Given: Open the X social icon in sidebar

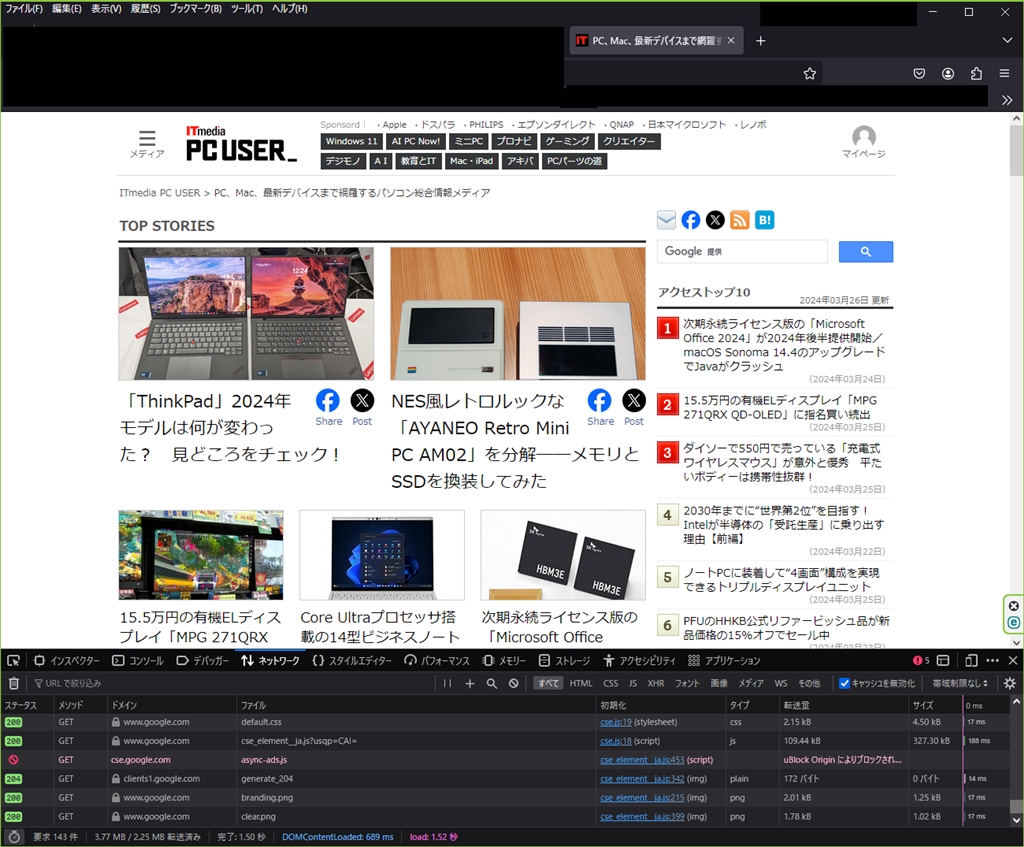Looking at the screenshot, I should (x=715, y=220).
